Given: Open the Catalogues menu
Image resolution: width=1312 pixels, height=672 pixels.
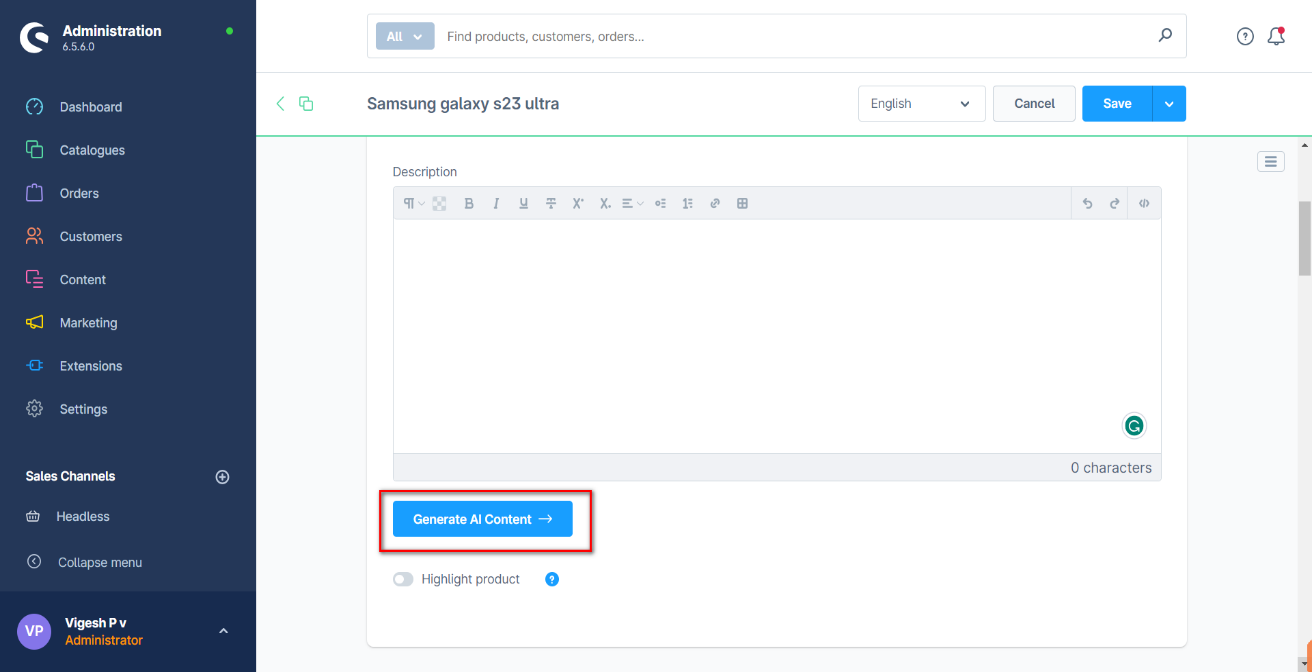Looking at the screenshot, I should coord(92,150).
